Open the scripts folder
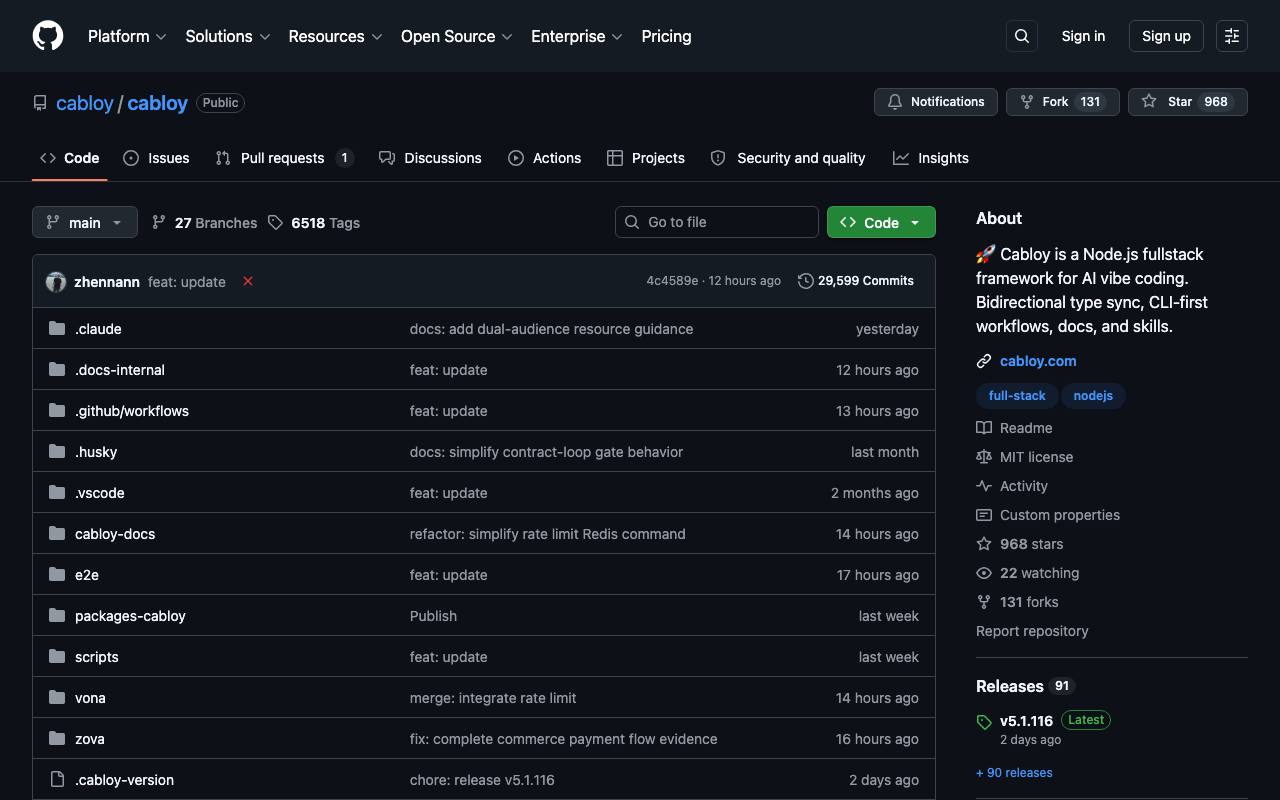The width and height of the screenshot is (1280, 800). pyautogui.click(x=97, y=657)
